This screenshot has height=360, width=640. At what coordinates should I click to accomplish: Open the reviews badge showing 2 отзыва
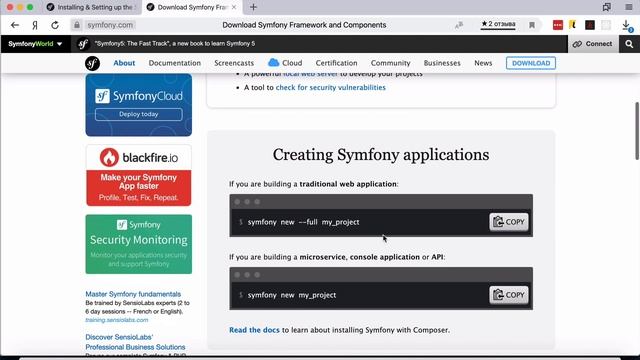[498, 24]
